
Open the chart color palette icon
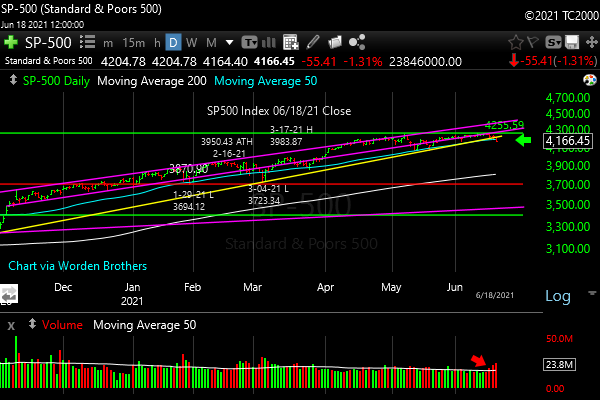[x=270, y=43]
